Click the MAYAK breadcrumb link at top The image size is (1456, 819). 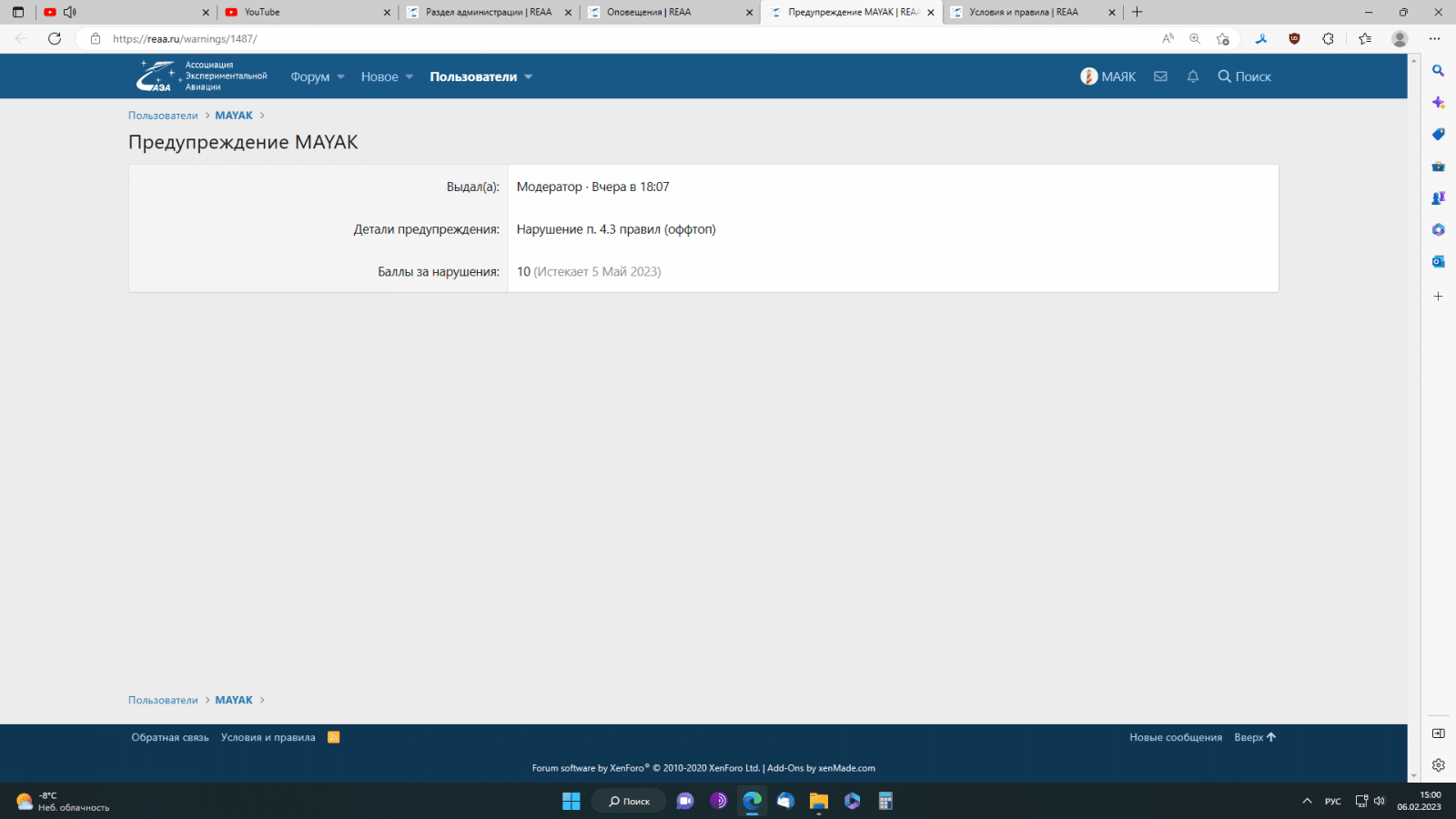tap(234, 116)
